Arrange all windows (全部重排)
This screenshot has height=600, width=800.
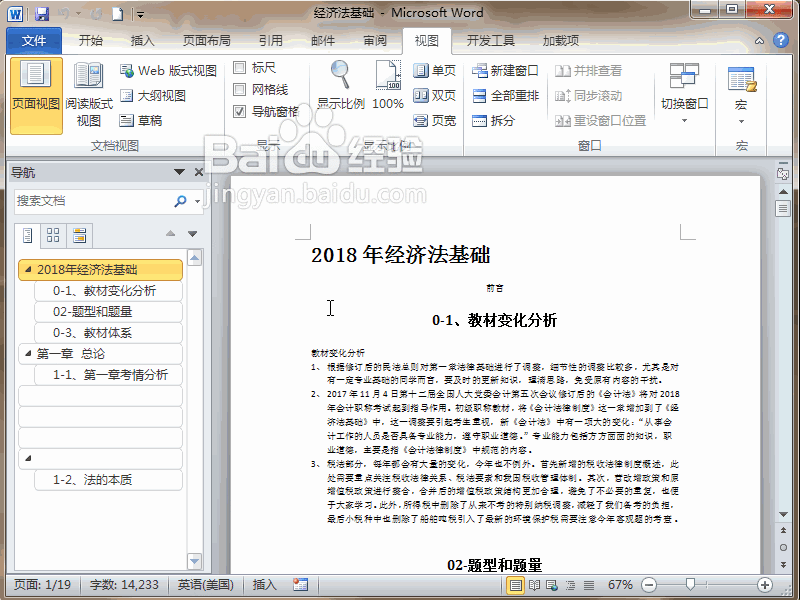tap(505, 95)
